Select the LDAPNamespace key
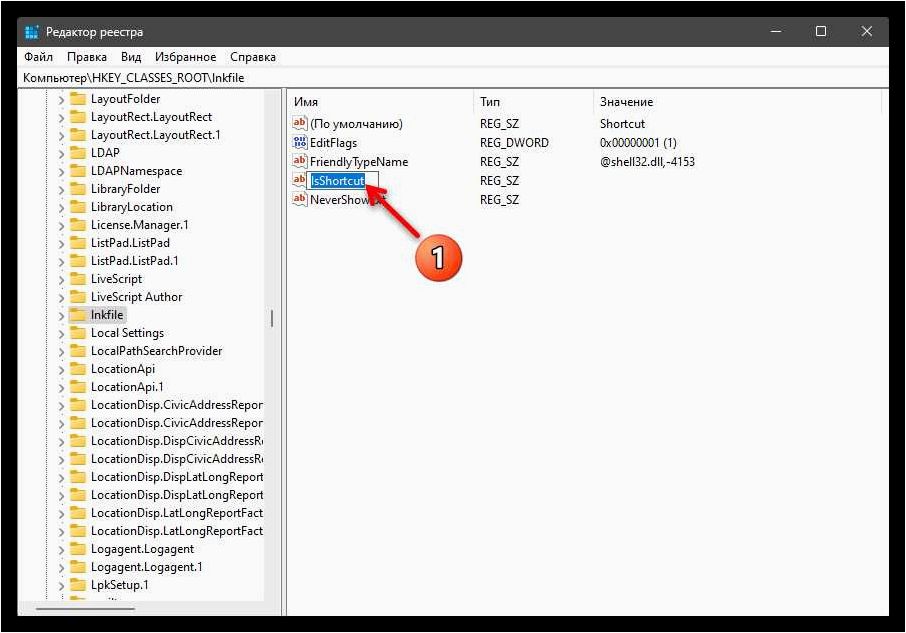The image size is (906, 633). click(x=136, y=171)
